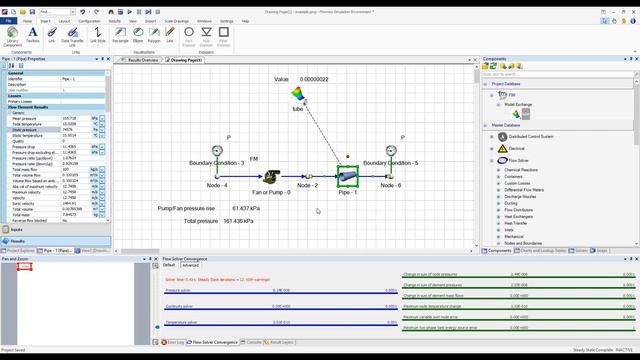Select the Fan or Pump - 0 component
This screenshot has height=360, width=640.
(x=271, y=176)
